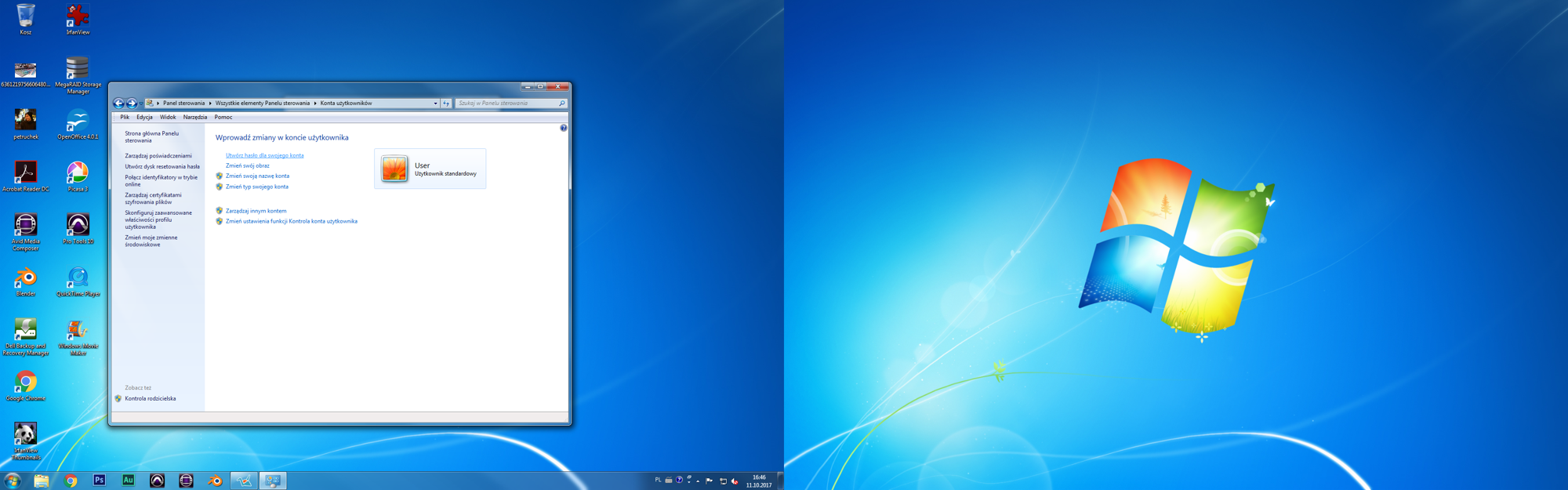Open the Blender desktop icon
This screenshot has width=1568, height=490.
click(26, 281)
